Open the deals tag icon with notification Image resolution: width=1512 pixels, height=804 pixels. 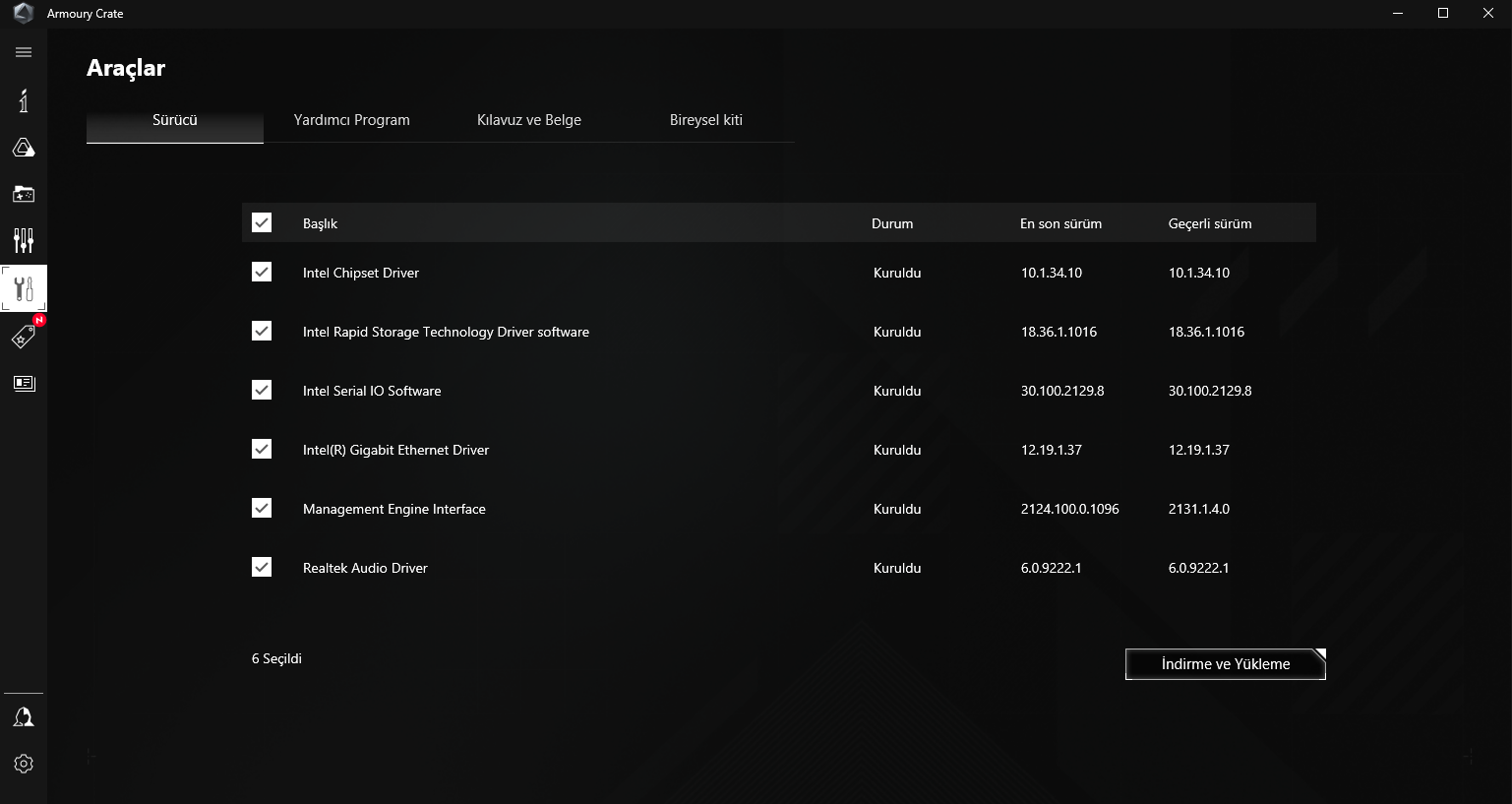tap(24, 336)
